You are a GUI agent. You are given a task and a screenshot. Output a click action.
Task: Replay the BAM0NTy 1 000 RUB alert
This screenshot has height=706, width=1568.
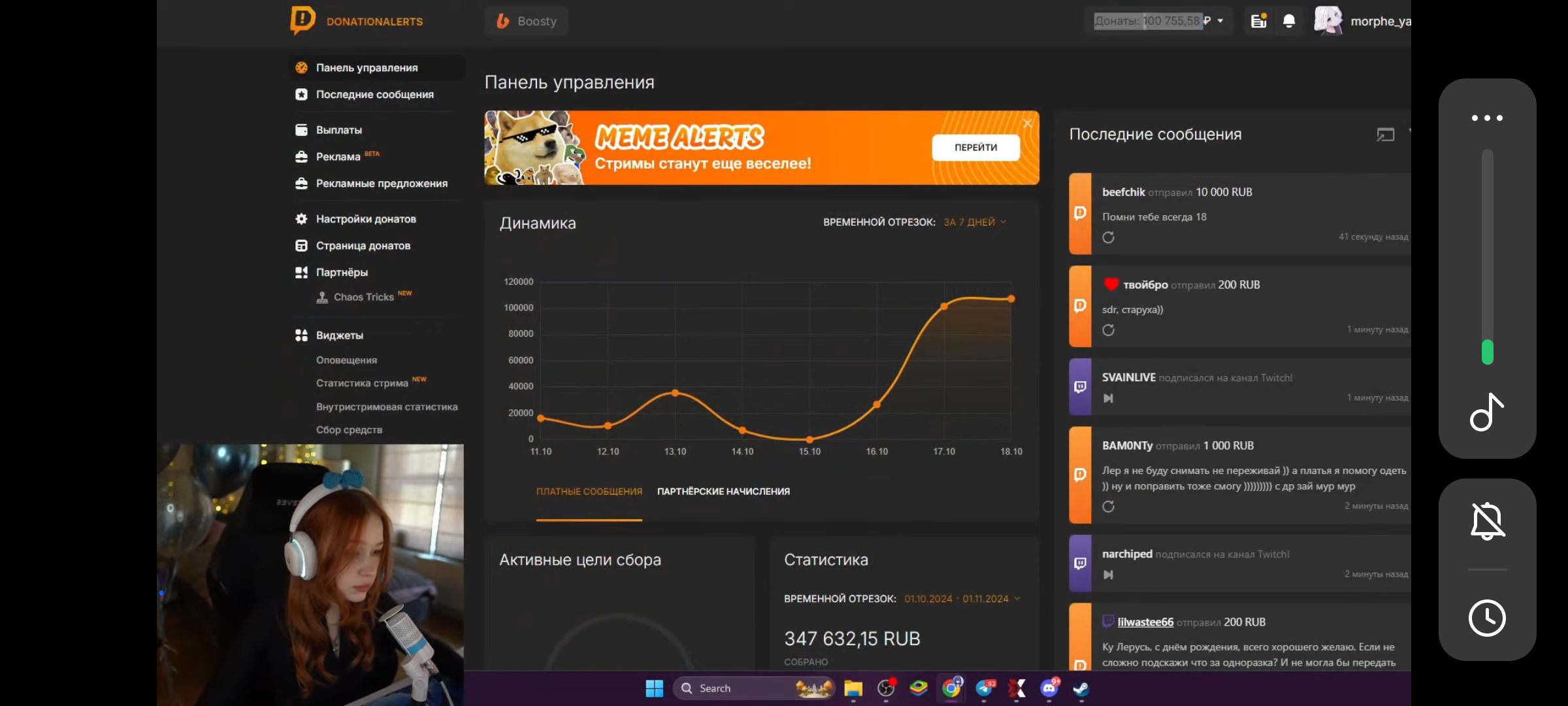(x=1108, y=507)
